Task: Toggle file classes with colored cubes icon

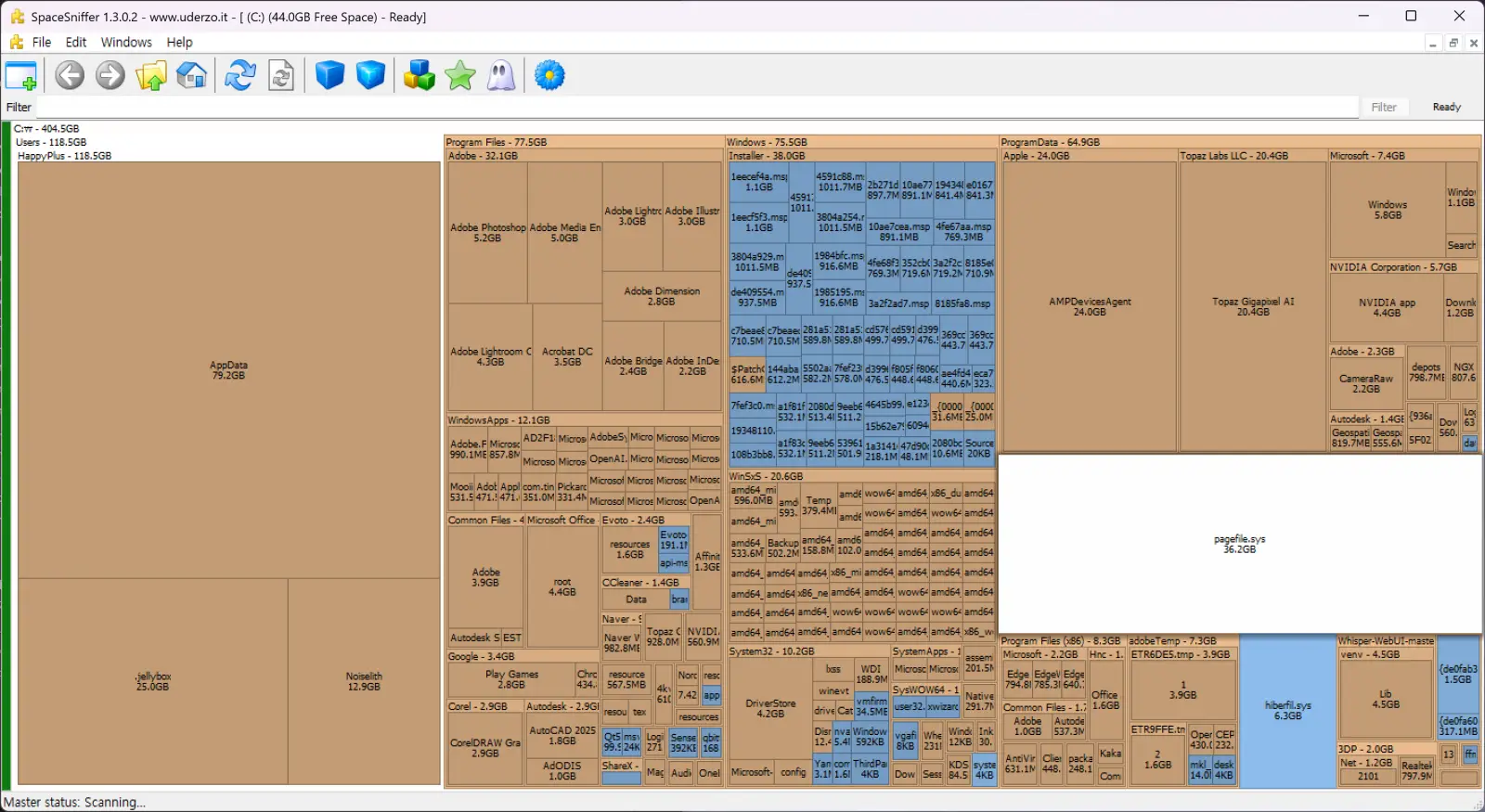Action: tap(420, 75)
